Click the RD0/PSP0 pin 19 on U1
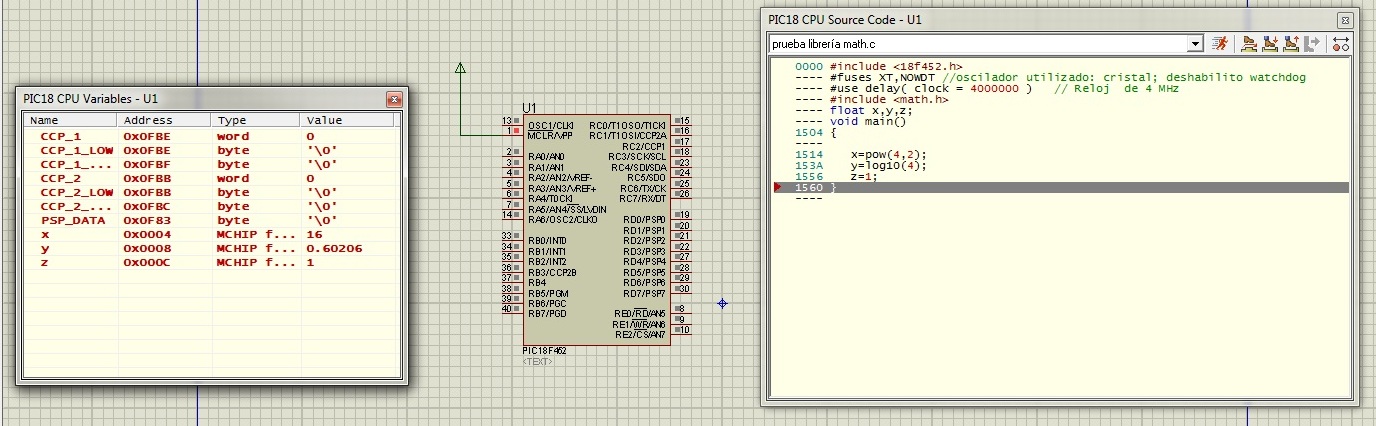Viewport: 1376px width, 426px height. point(680,215)
